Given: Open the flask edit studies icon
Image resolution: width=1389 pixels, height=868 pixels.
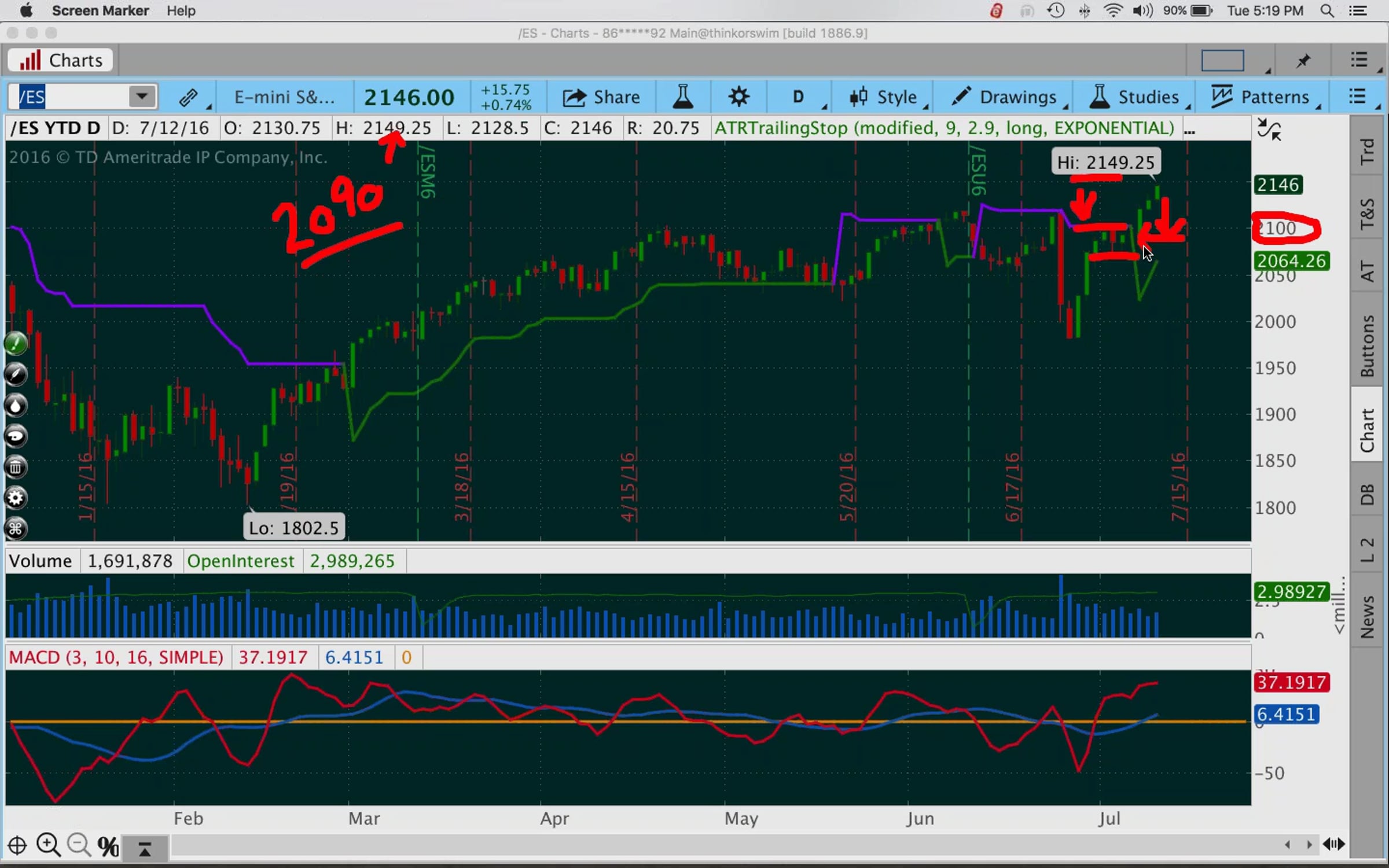Looking at the screenshot, I should coord(683,97).
